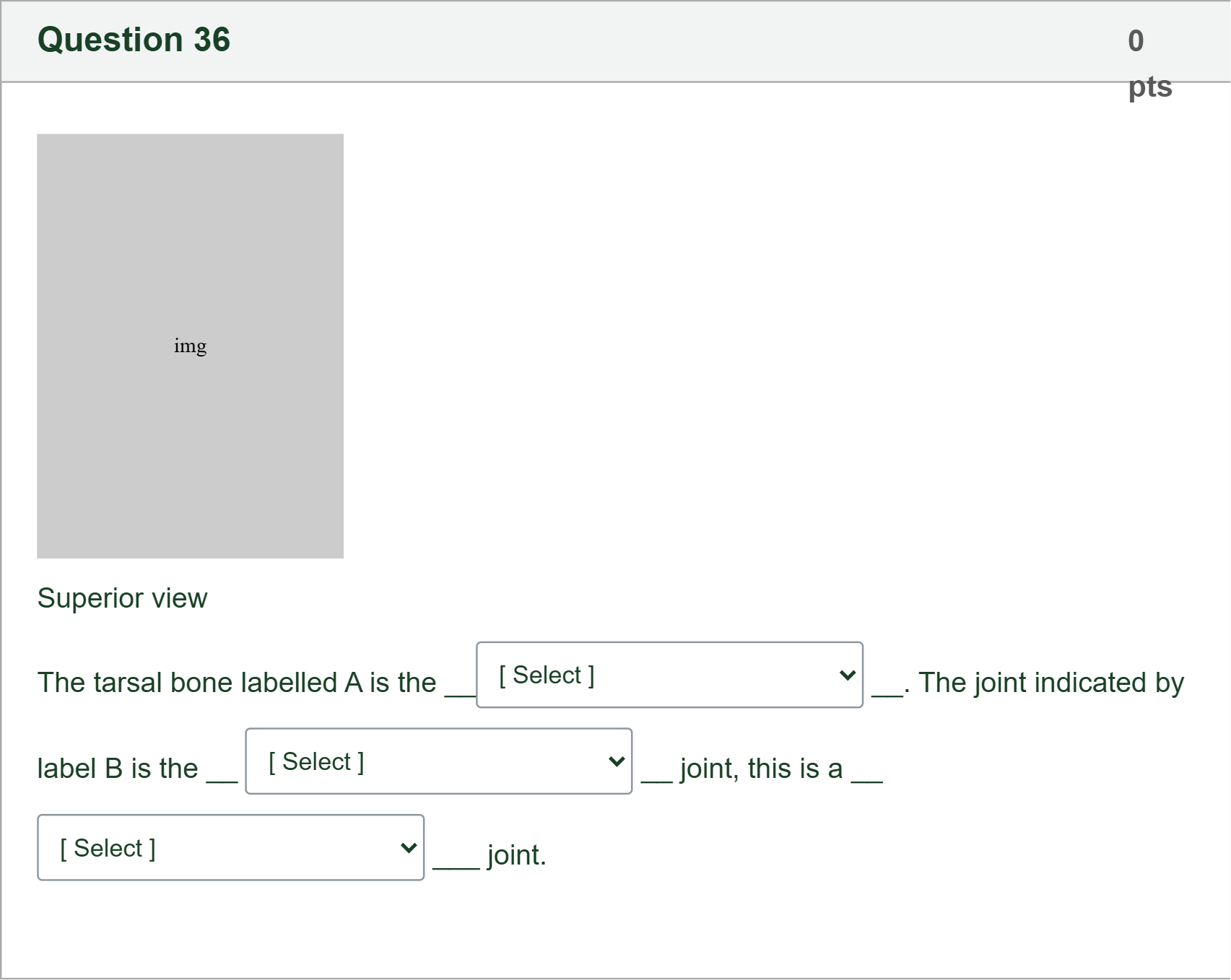Click the '[ Select ]' text in the second dropdown
This screenshot has width=1231, height=980.
(x=316, y=762)
